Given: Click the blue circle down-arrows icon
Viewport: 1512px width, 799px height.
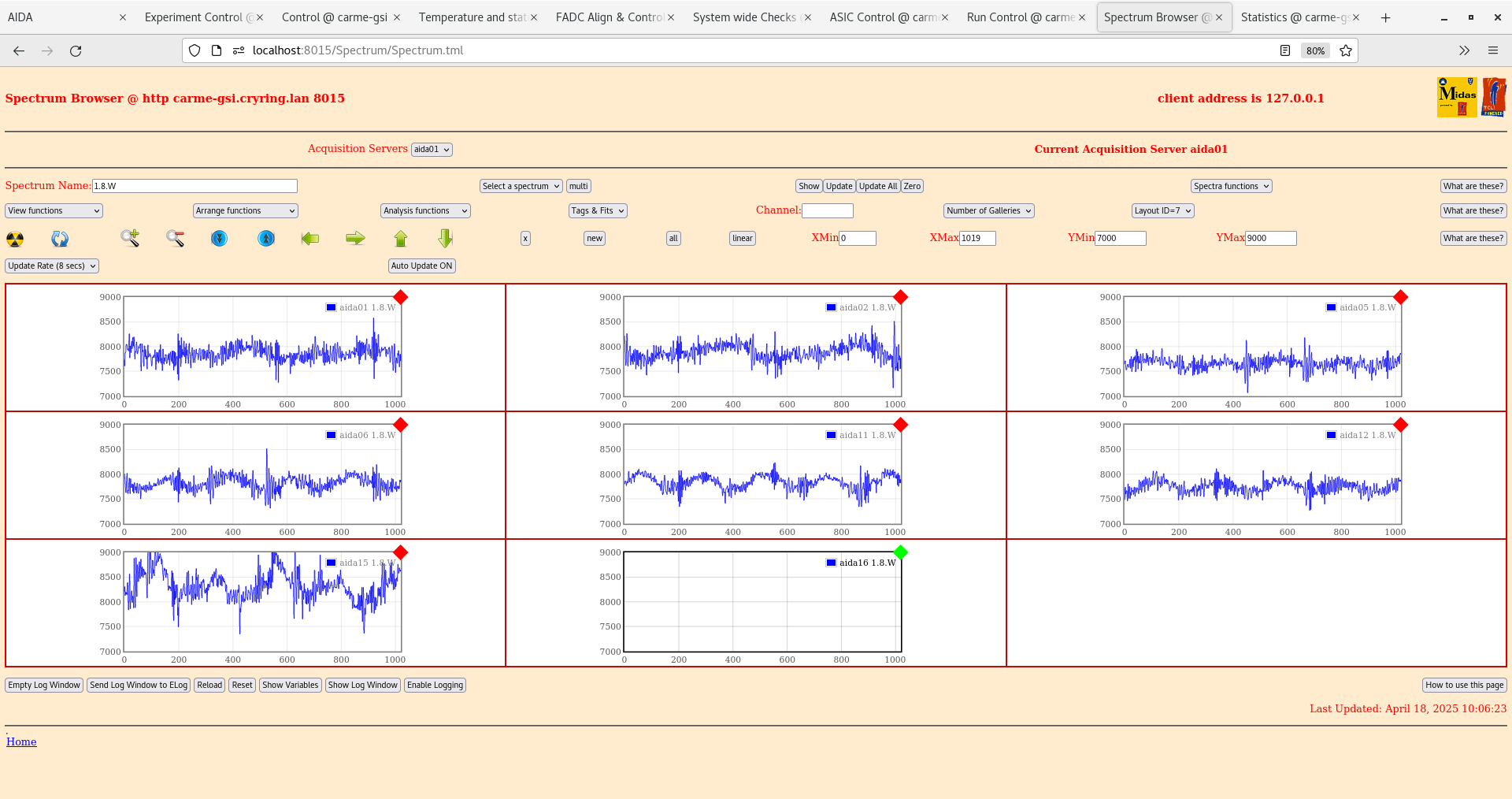Looking at the screenshot, I should [x=220, y=238].
